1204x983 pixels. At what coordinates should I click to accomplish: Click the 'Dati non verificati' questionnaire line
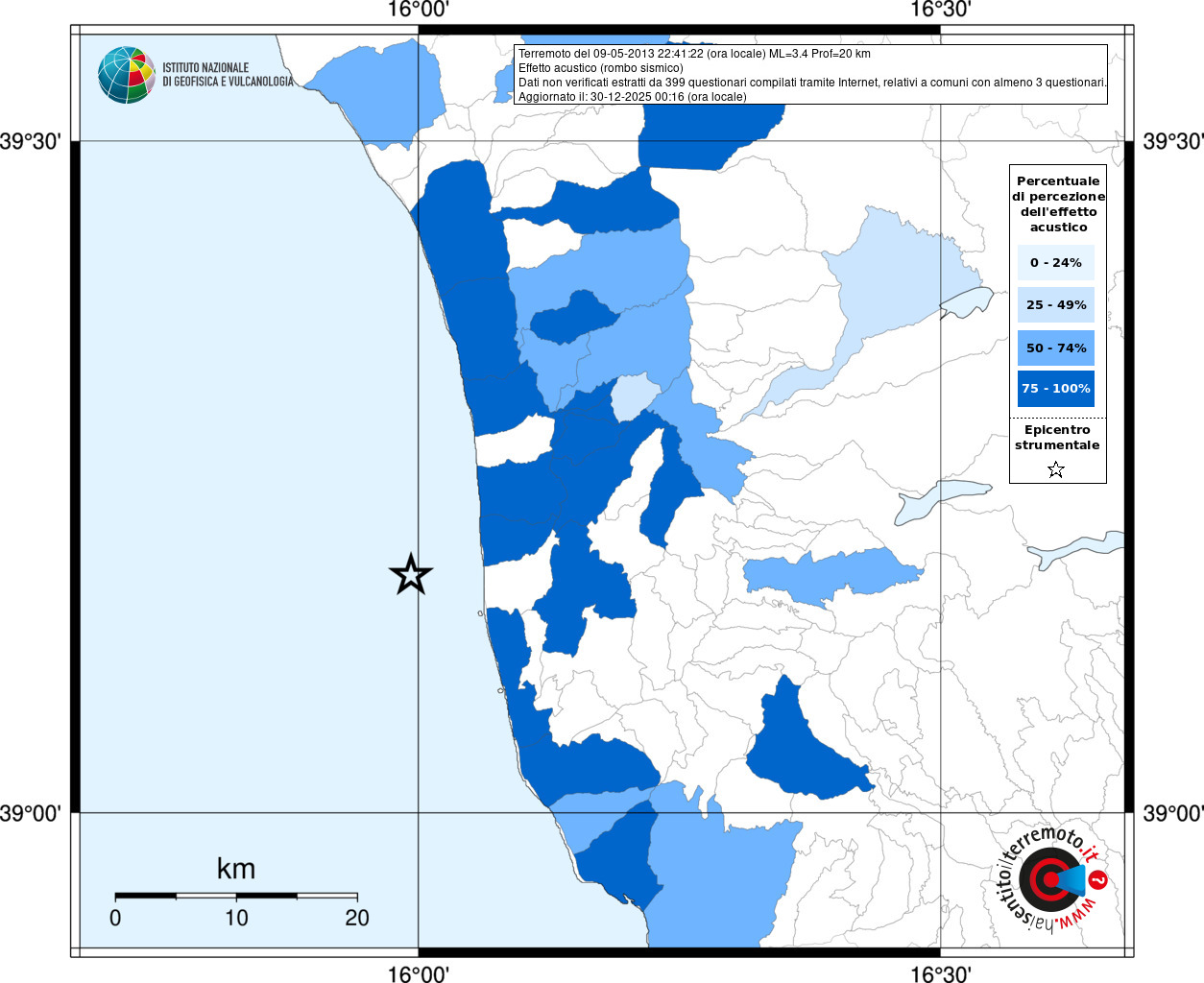(x=812, y=83)
